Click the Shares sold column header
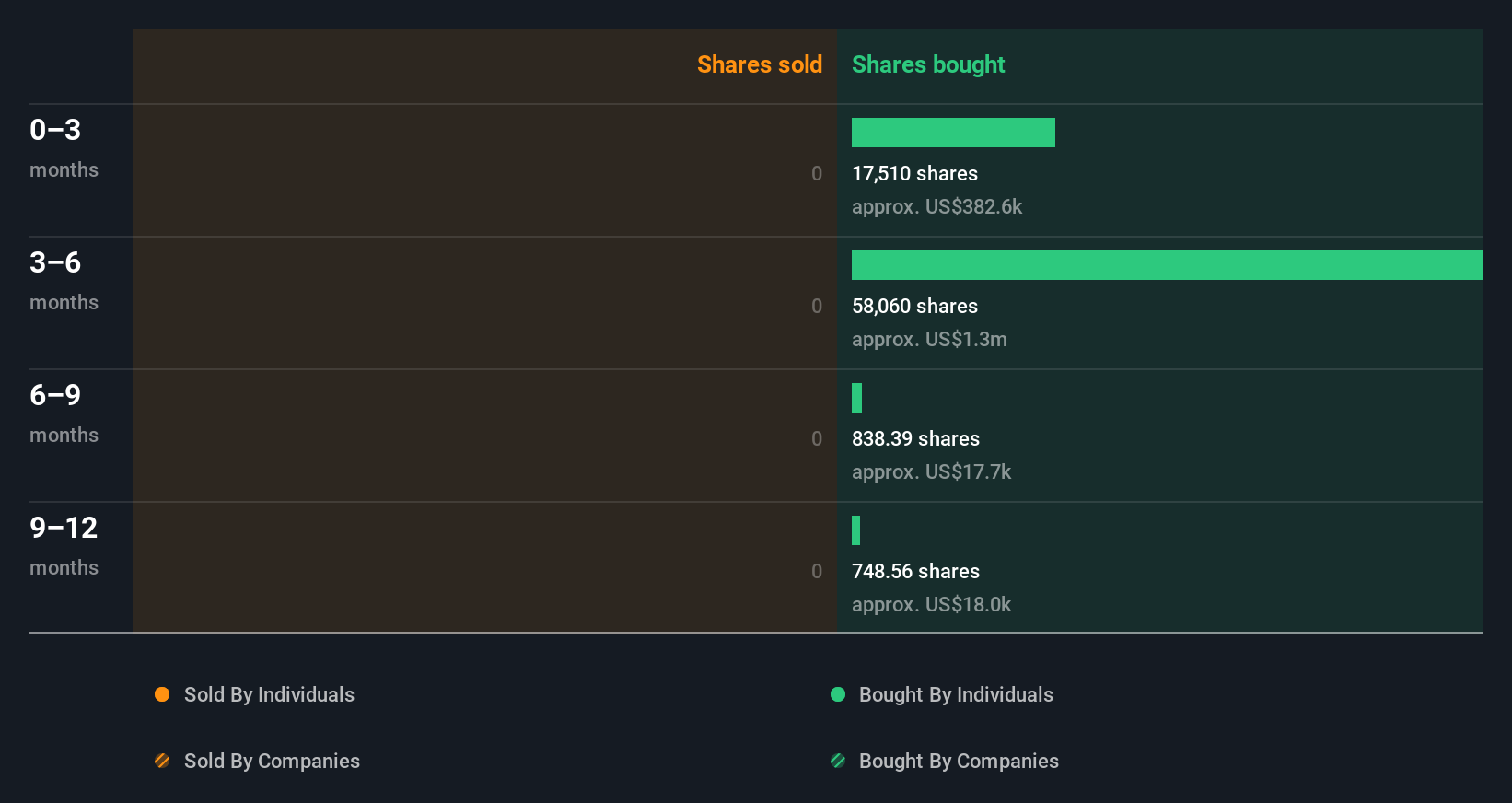Viewport: 1512px width, 803px height. coord(760,64)
